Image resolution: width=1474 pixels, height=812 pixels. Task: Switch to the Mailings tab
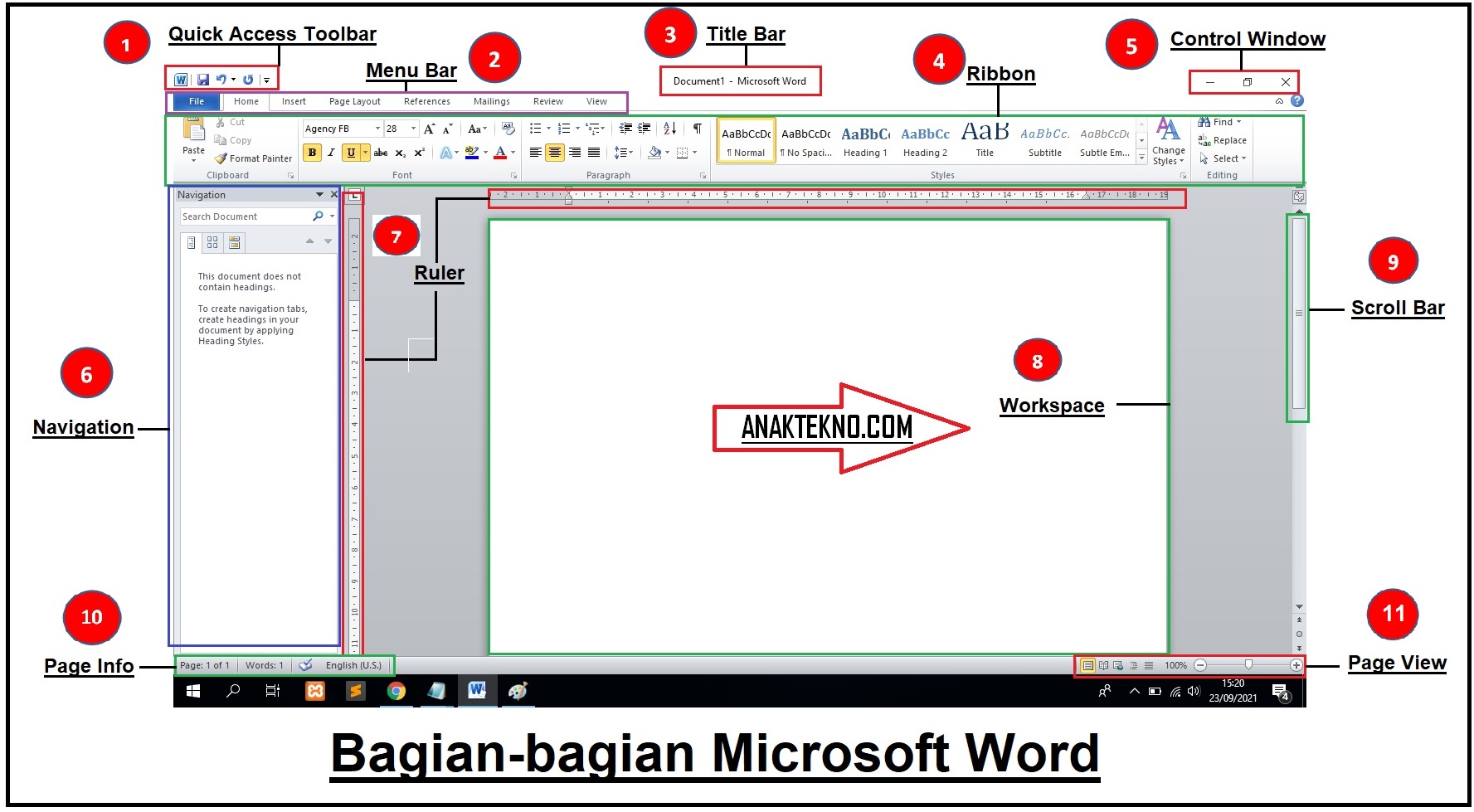[492, 101]
